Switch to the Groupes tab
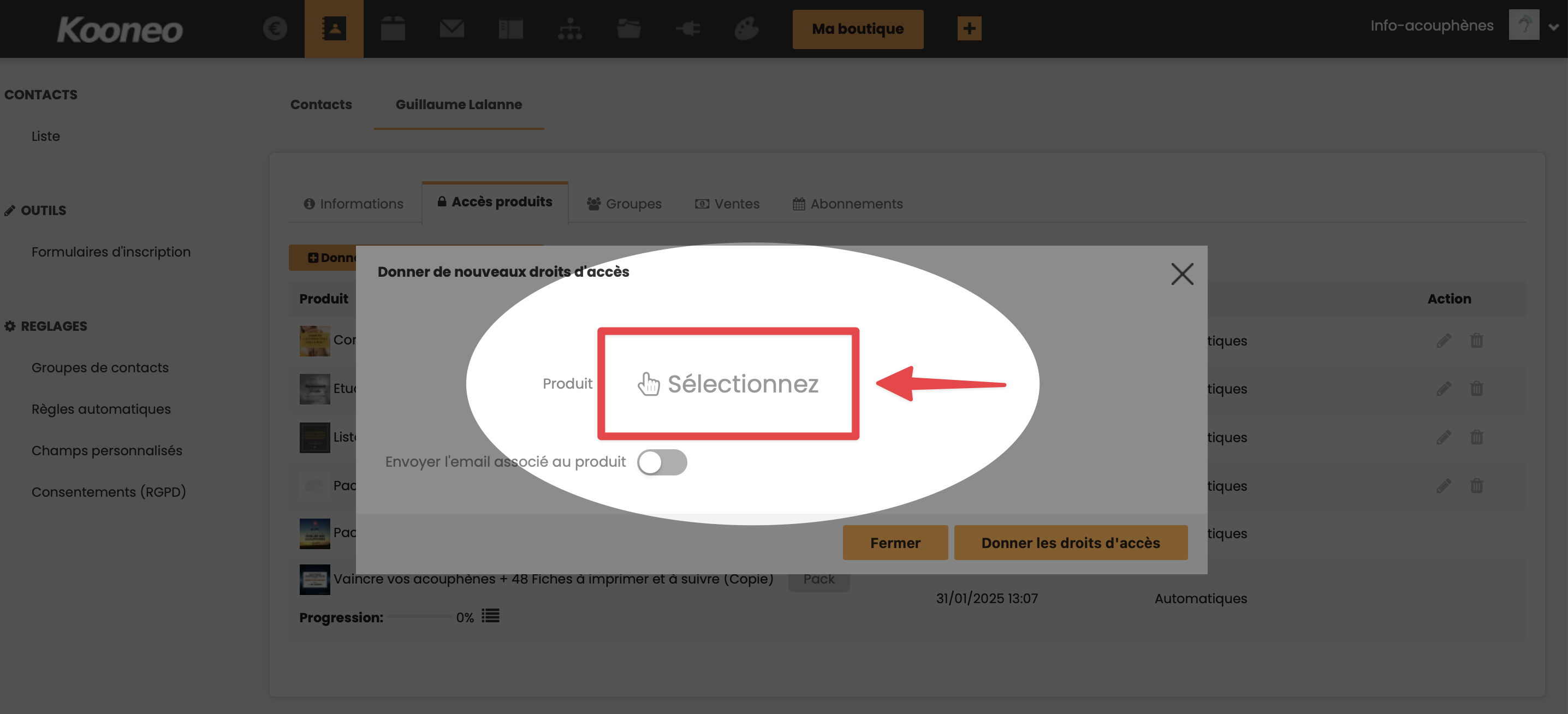 tap(624, 204)
